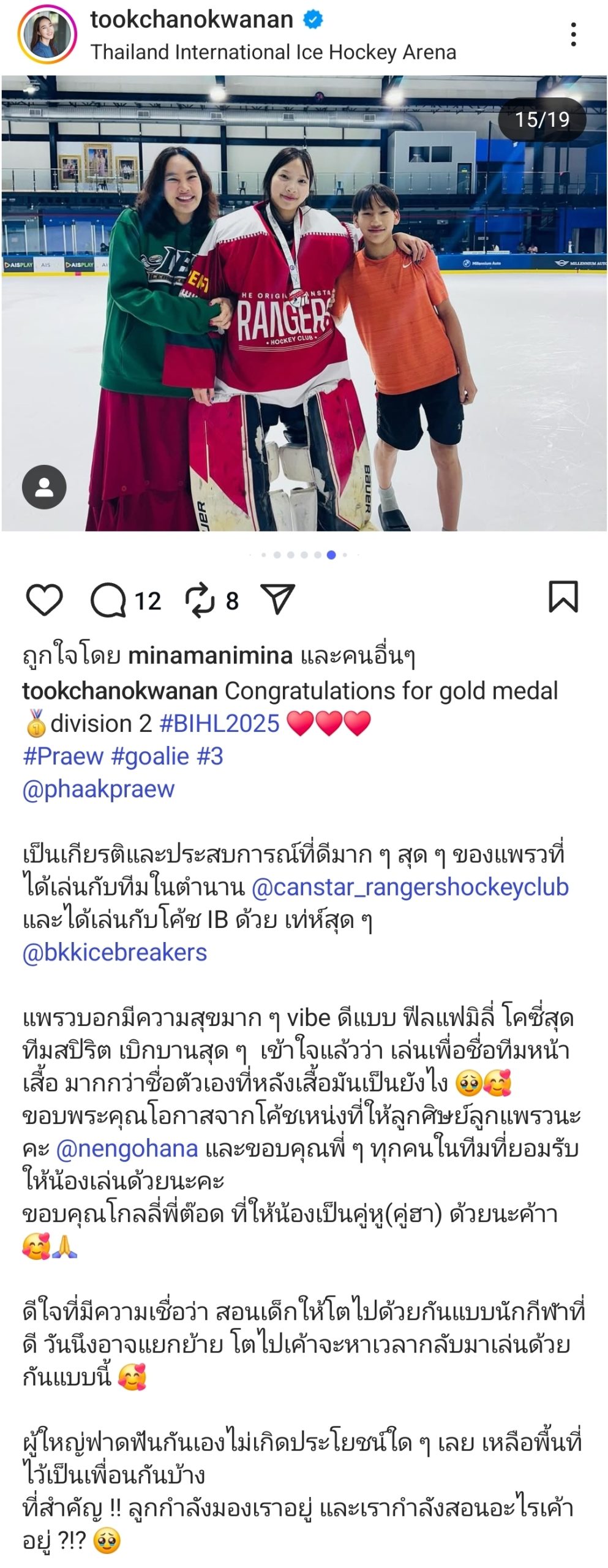Show tagged people in photo
608x1568 pixels.
pos(44,487)
